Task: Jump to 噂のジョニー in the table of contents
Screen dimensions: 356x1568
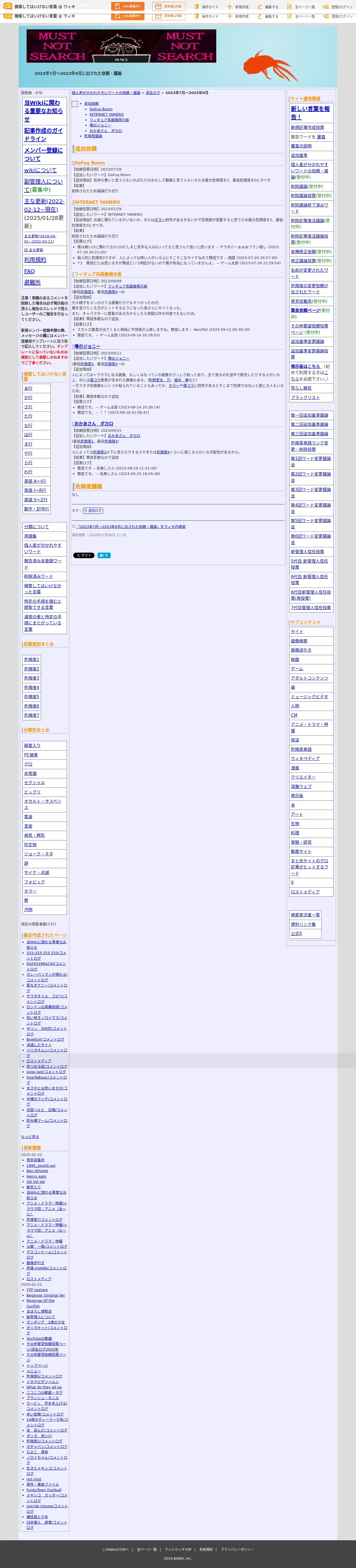Action: (x=100, y=125)
